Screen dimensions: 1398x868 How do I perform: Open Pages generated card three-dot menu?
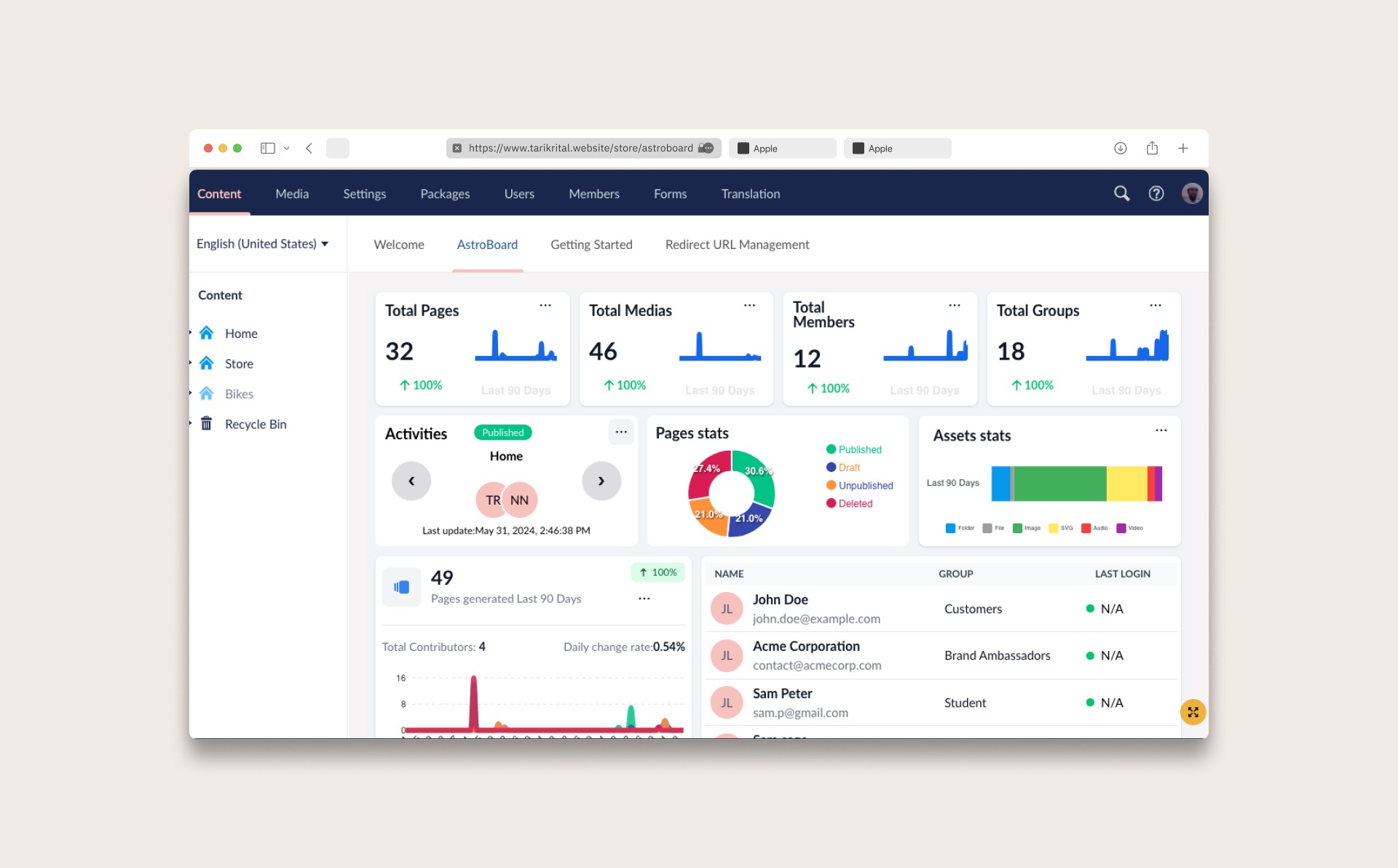644,599
